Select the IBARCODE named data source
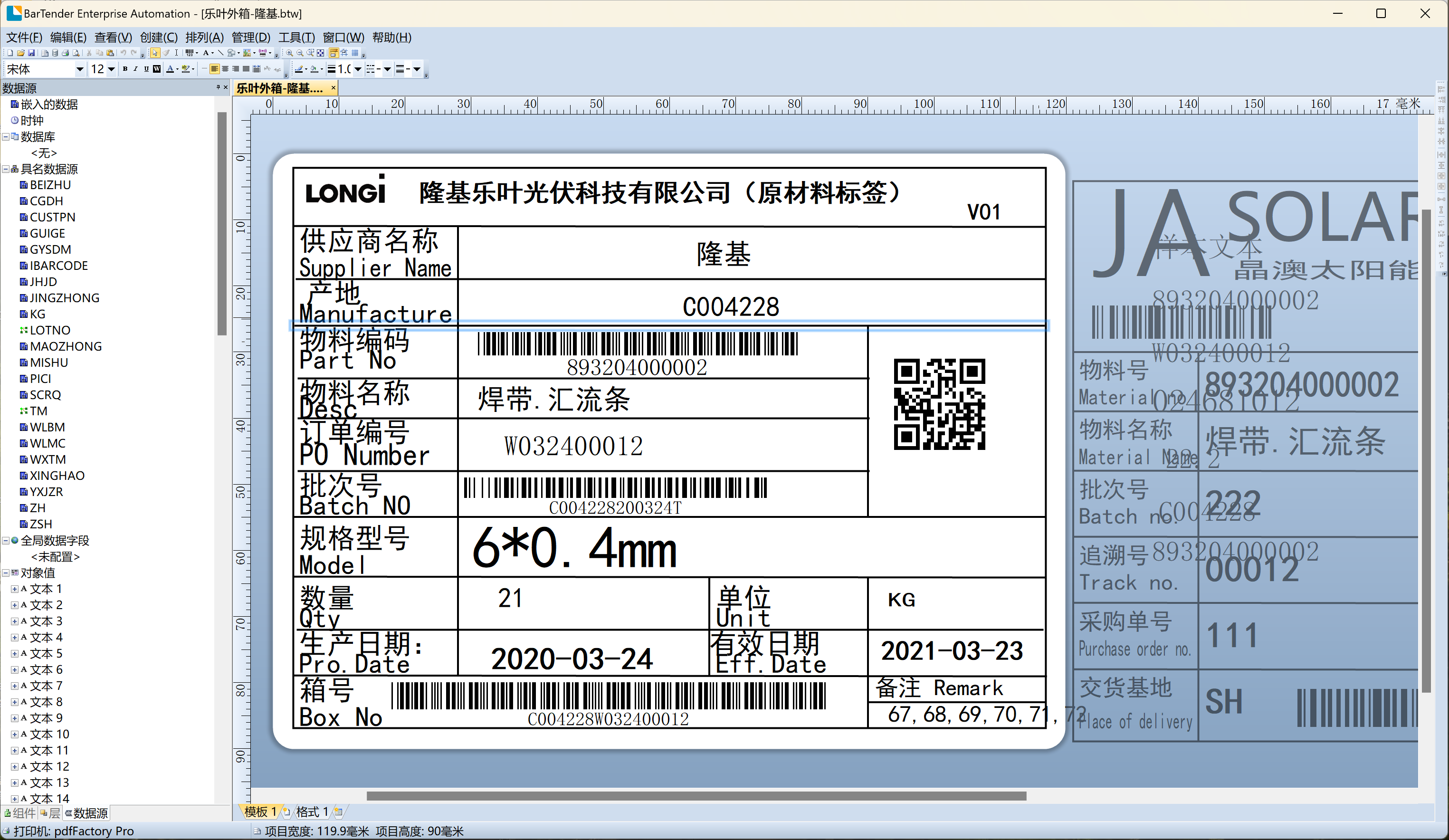Viewport: 1449px width, 840px height. 58,266
